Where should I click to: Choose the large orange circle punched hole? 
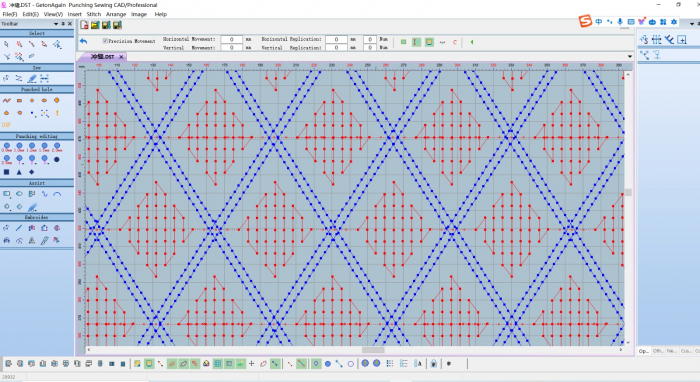tap(57, 100)
